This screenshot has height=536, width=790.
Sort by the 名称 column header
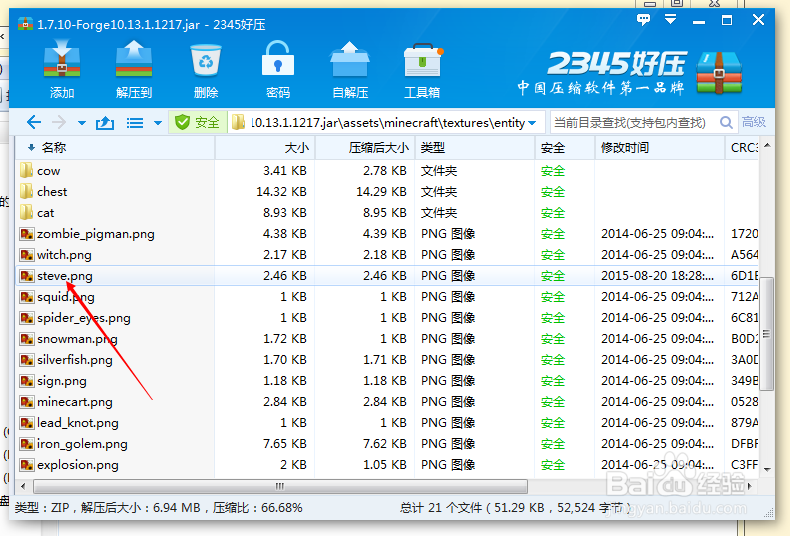pyautogui.click(x=115, y=148)
